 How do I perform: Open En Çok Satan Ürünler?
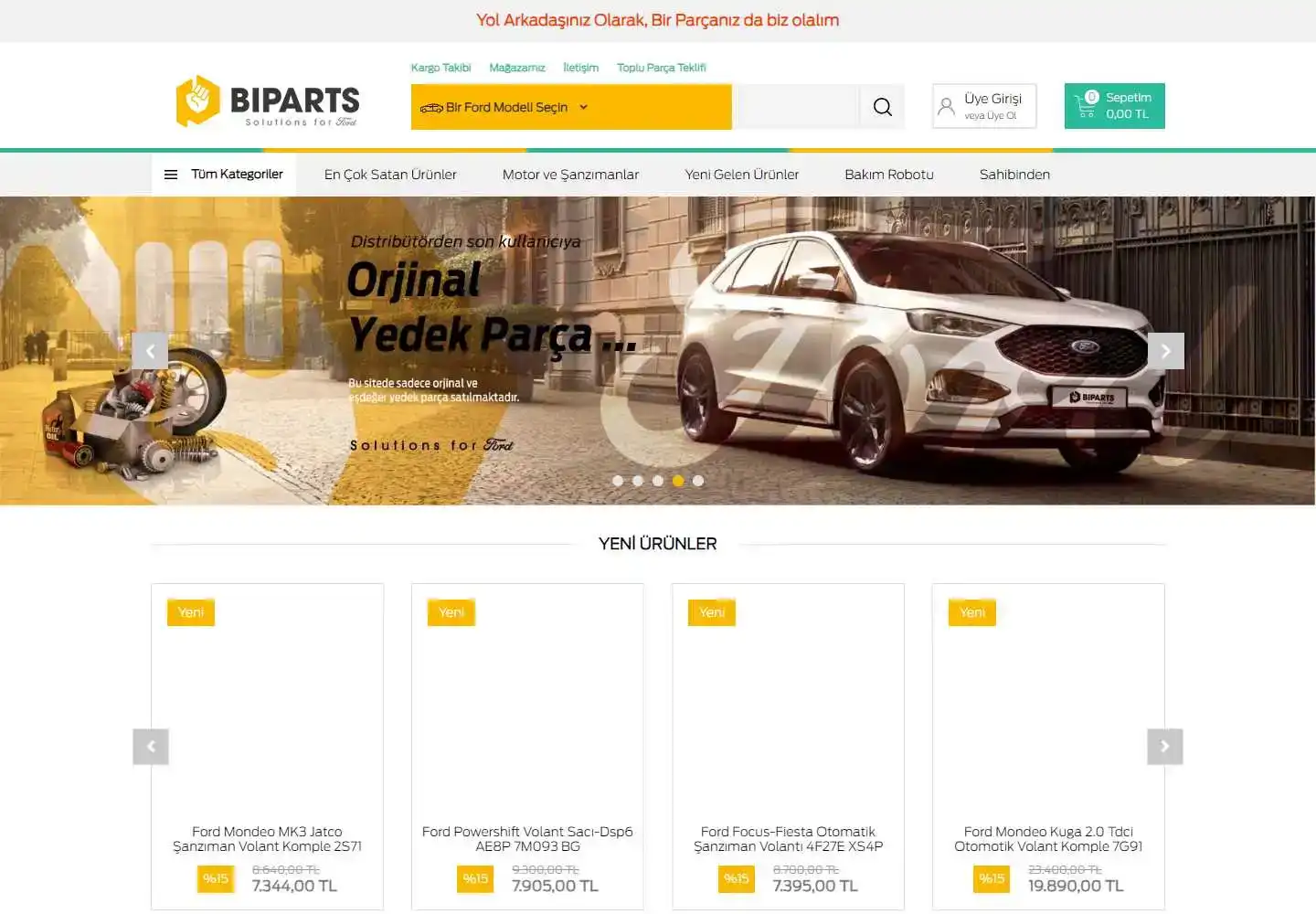pyautogui.click(x=390, y=175)
